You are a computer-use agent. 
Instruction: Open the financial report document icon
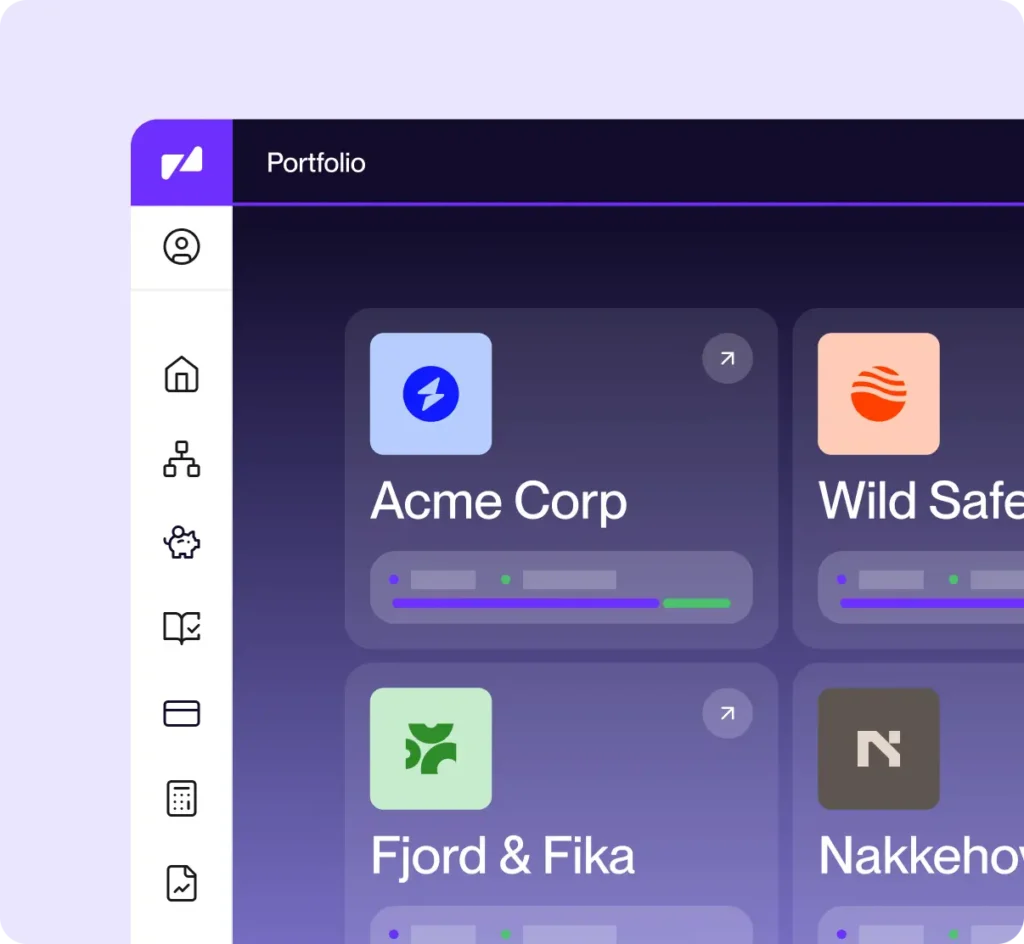coord(181,883)
